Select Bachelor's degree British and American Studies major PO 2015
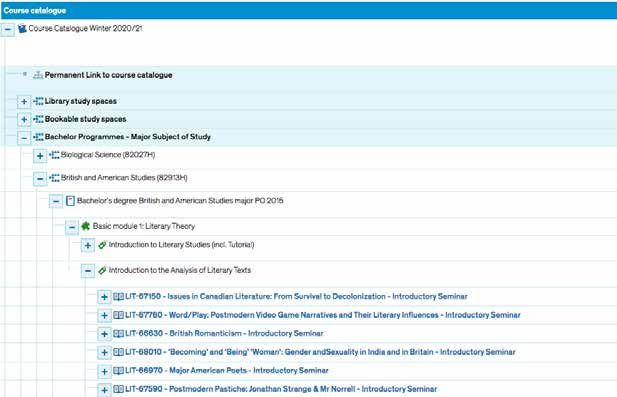This screenshot has height=397, width=617. click(x=180, y=201)
